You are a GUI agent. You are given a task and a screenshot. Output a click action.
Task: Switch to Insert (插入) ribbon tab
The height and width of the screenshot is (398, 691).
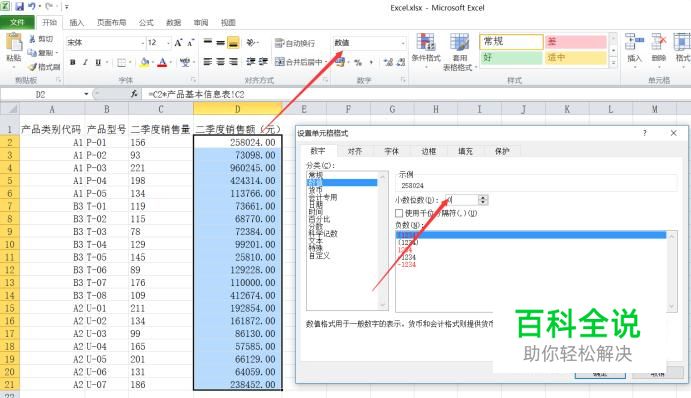pos(76,22)
